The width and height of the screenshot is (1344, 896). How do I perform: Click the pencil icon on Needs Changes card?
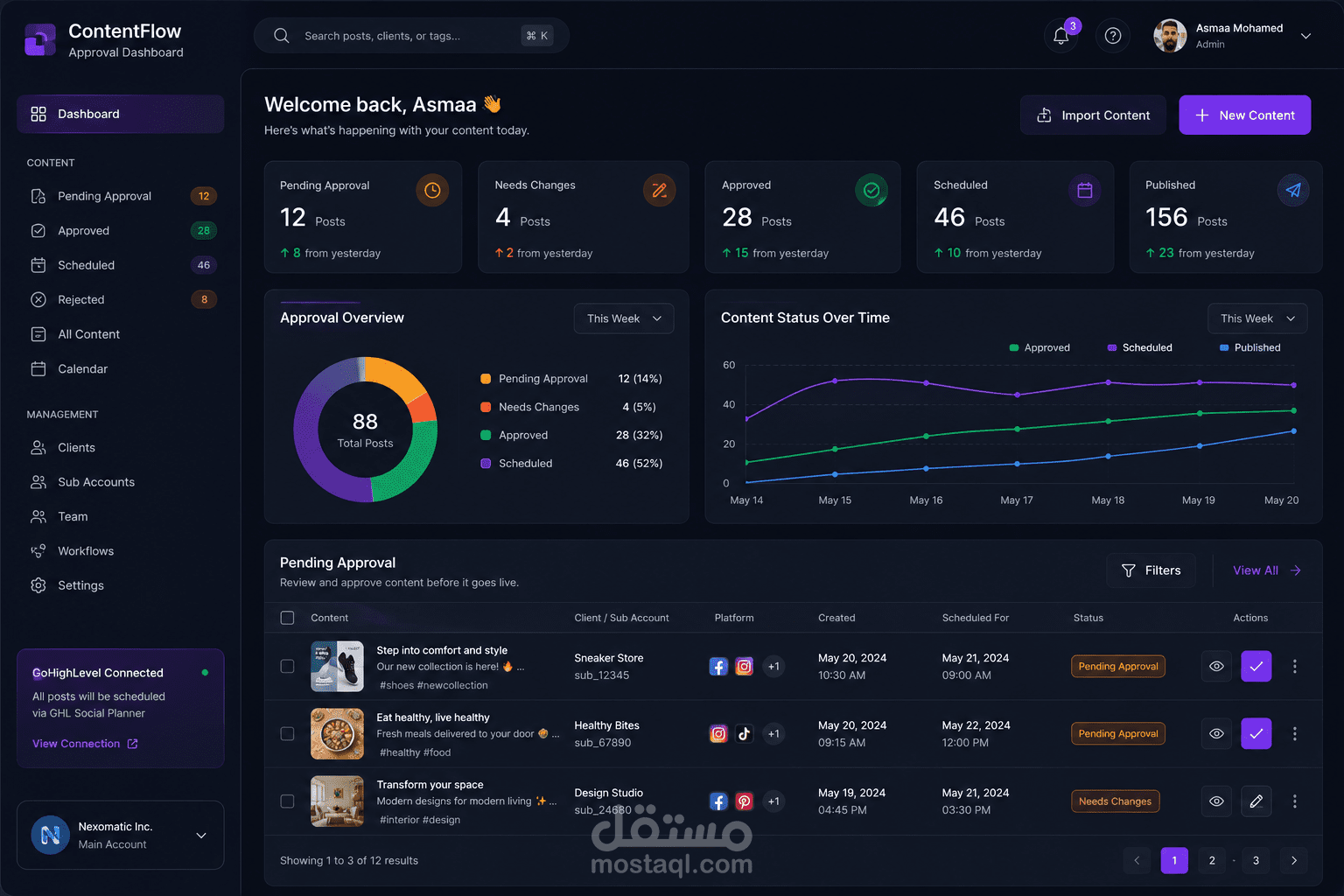tap(660, 190)
